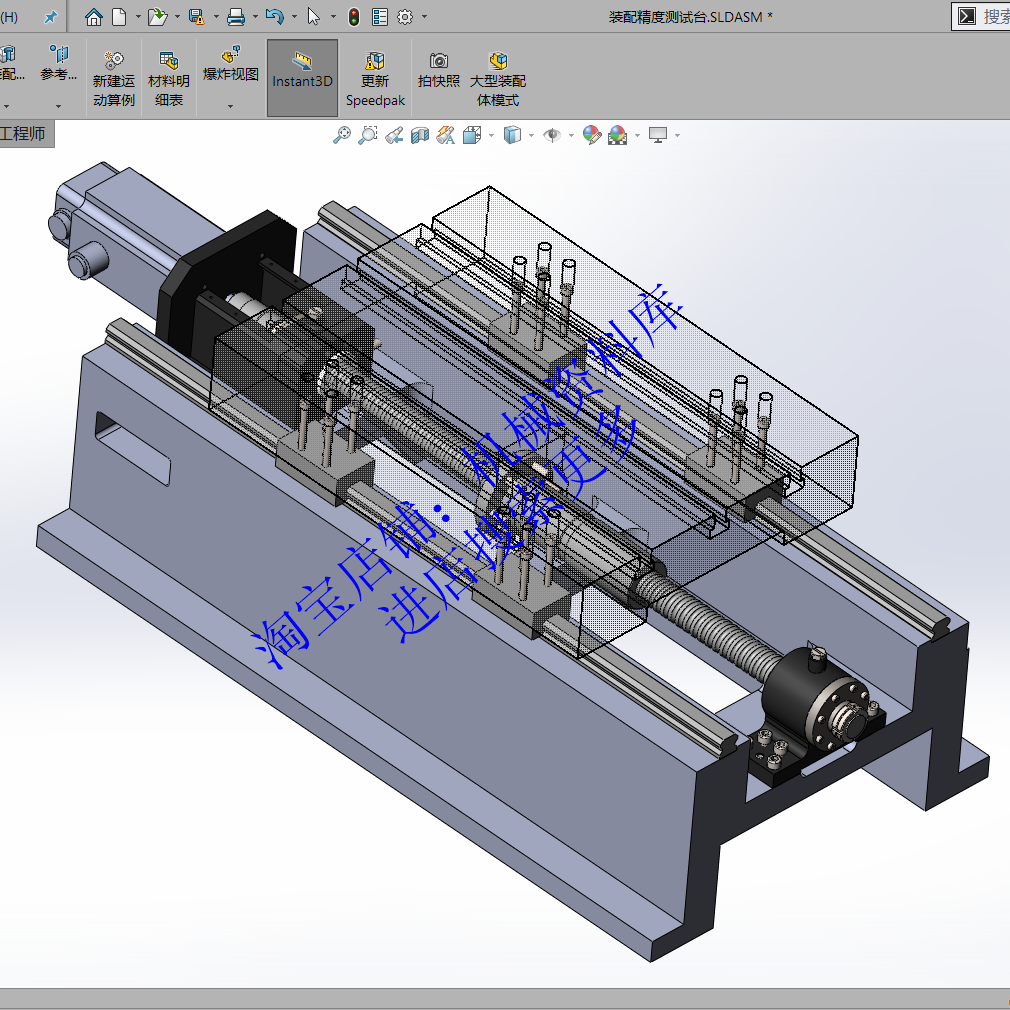Print the current document

pyautogui.click(x=236, y=17)
